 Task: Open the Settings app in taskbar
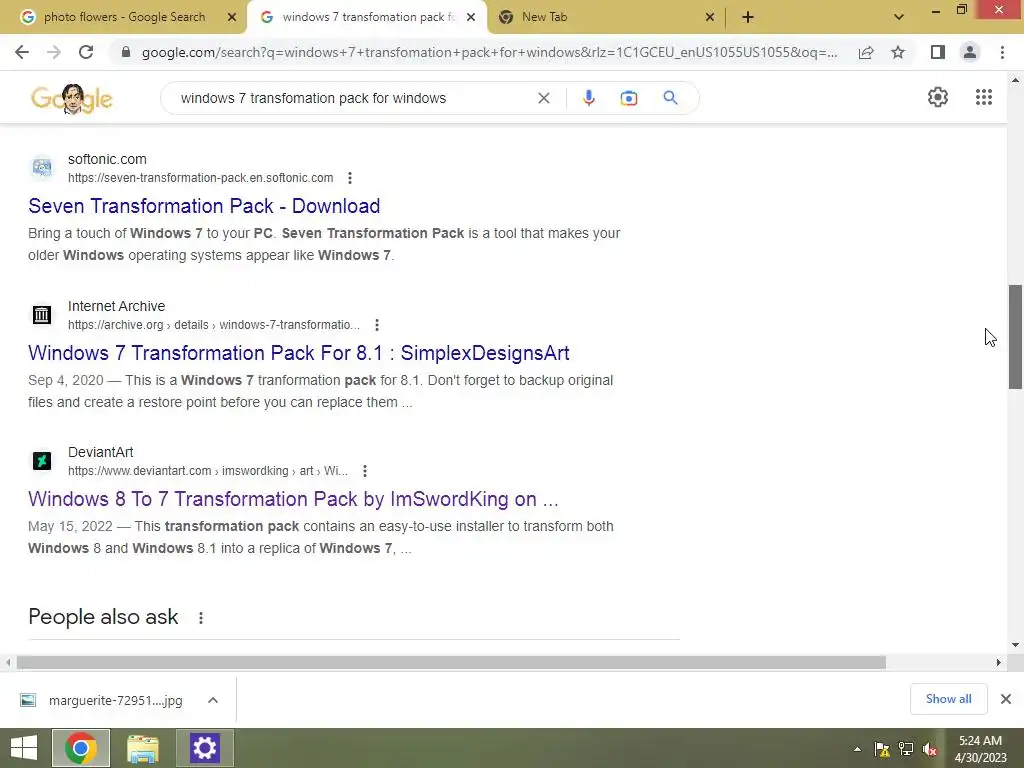pos(204,748)
